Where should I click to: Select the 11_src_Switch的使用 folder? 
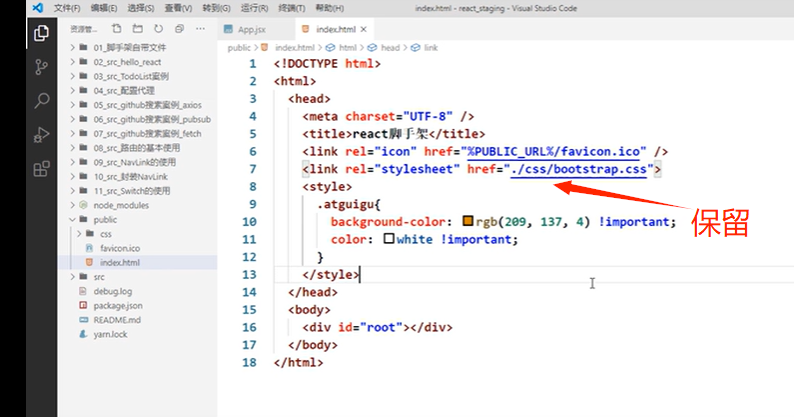point(138,191)
